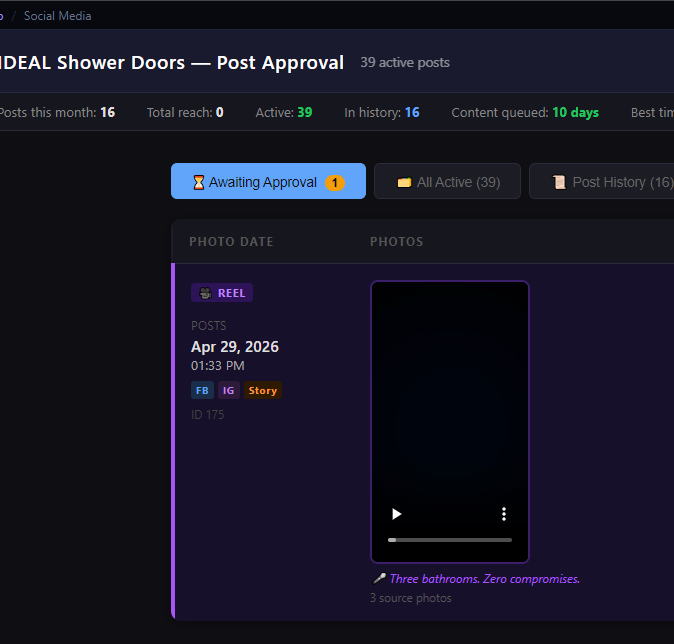674x644 pixels.
Task: Click the '01:33 PM' post time
Action: tap(218, 366)
